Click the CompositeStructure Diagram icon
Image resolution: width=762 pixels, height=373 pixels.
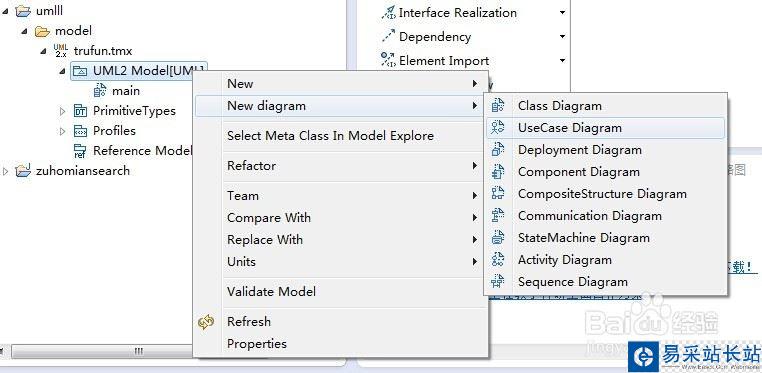(498, 193)
